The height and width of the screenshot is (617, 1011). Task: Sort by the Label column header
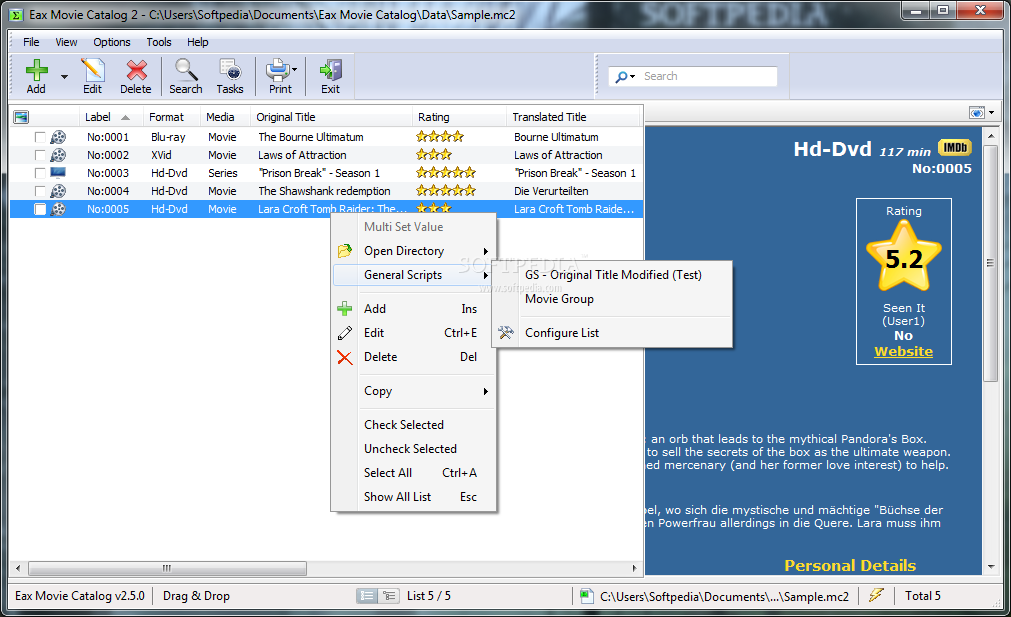(x=110, y=117)
